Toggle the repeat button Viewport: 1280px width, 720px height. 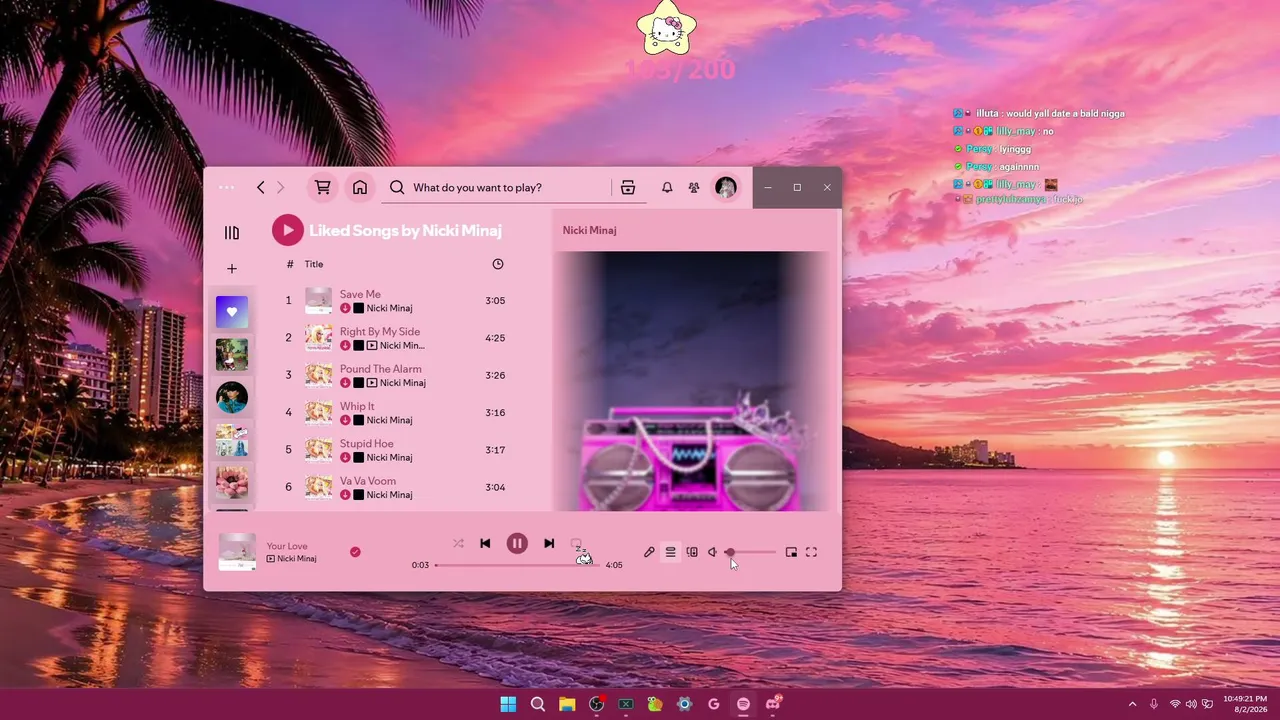coord(576,543)
